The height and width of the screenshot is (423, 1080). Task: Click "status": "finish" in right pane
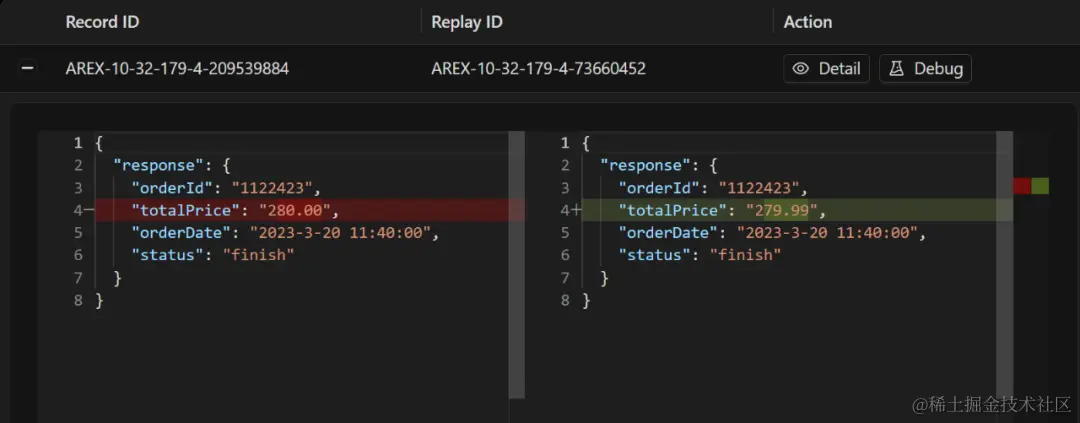click(700, 255)
